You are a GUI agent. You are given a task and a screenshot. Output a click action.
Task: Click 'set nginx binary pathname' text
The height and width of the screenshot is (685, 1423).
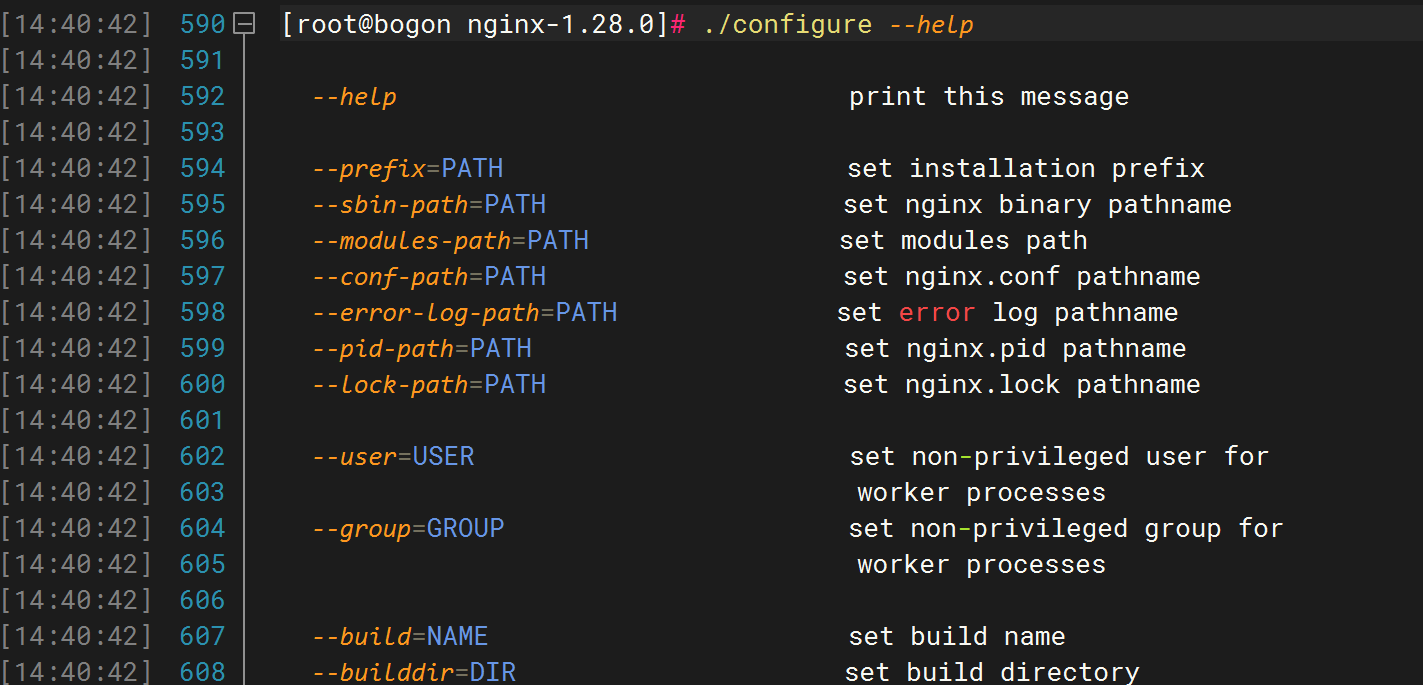pyautogui.click(x=1038, y=204)
